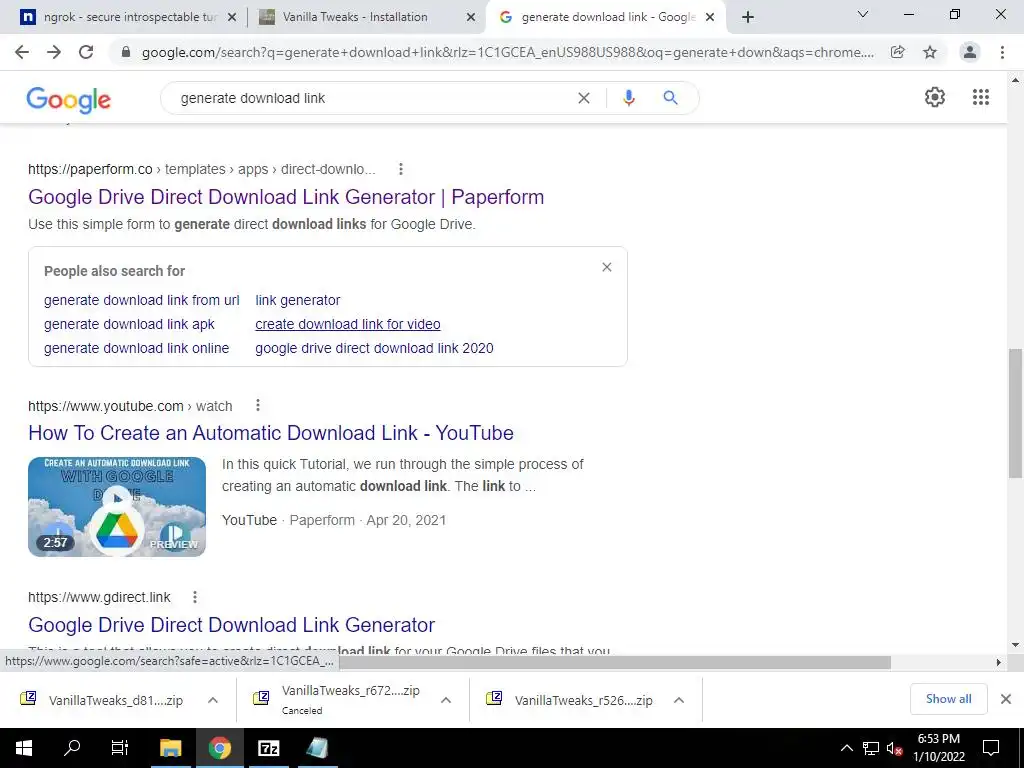Search generate download link online
Image resolution: width=1024 pixels, height=768 pixels.
pyautogui.click(x=136, y=348)
